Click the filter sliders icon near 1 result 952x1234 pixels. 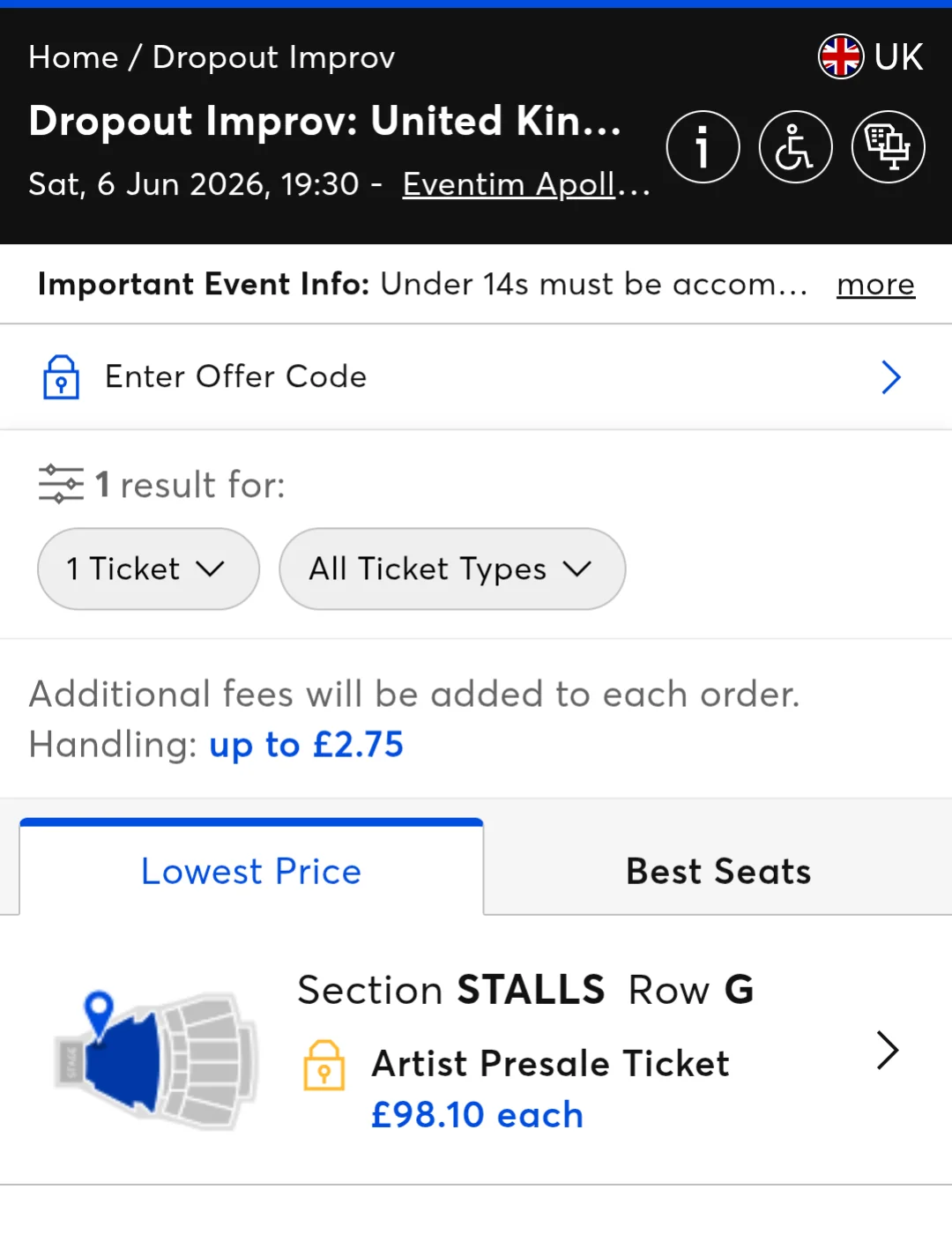pos(60,483)
